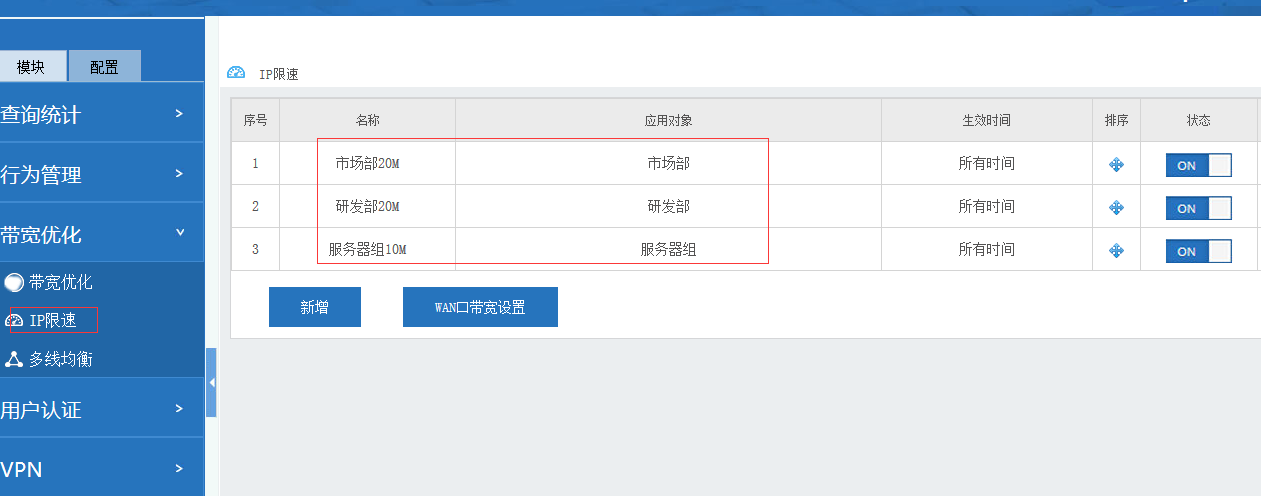Open WAN口带宽设置
The height and width of the screenshot is (496, 1261).
click(x=480, y=307)
